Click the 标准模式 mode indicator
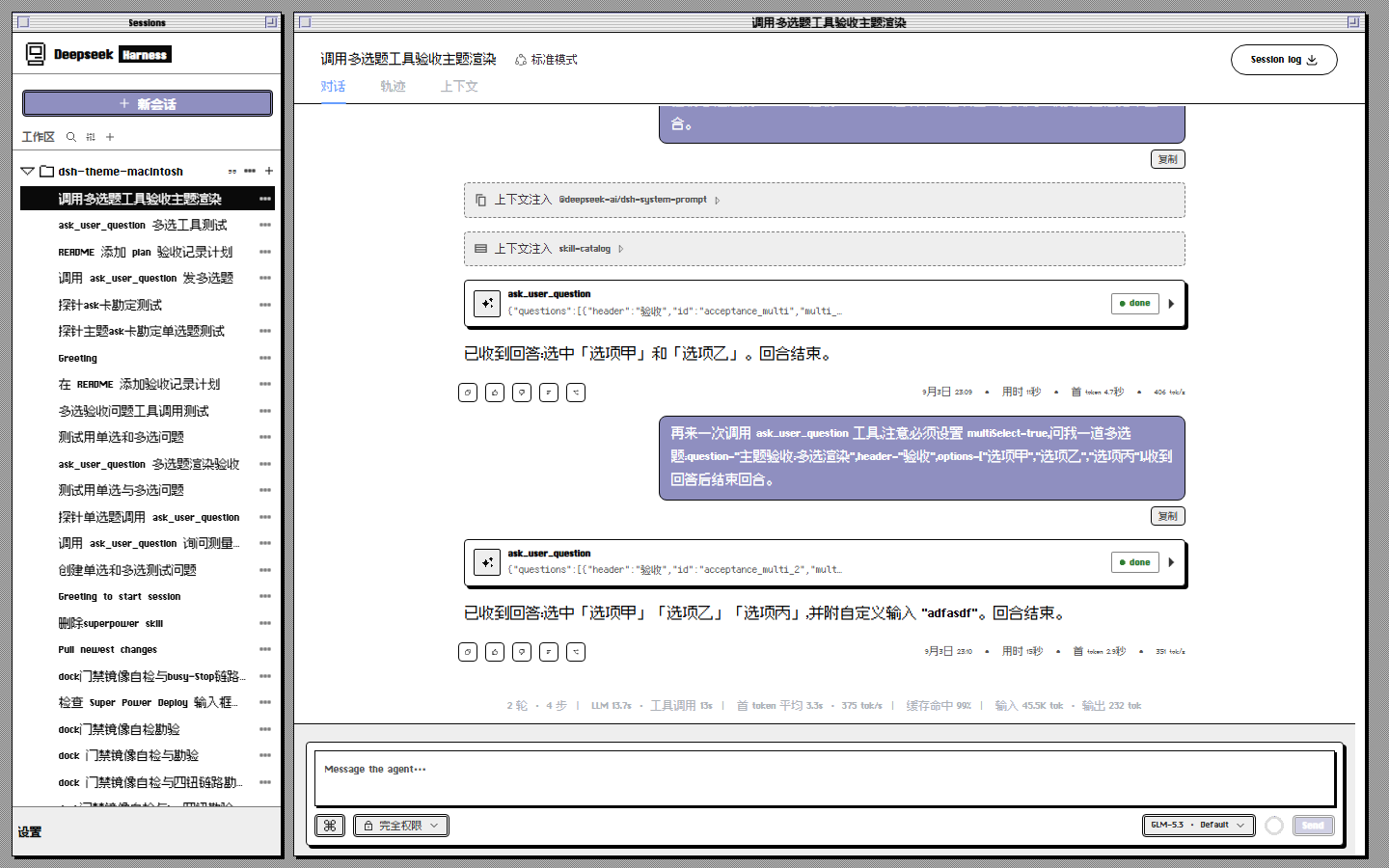1389x868 pixels. 546,60
